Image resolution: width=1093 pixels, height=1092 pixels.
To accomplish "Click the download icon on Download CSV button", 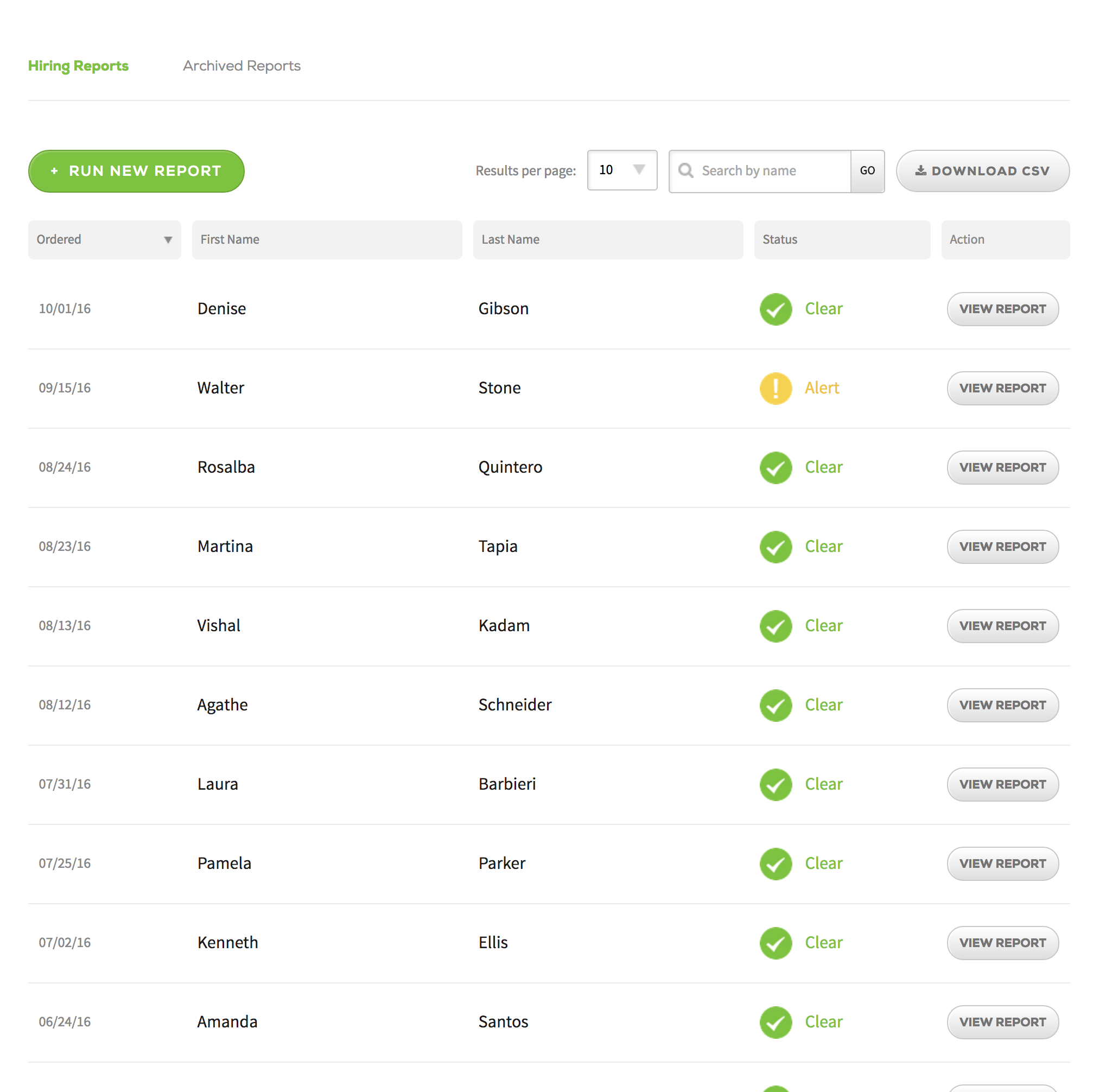I will click(x=921, y=170).
